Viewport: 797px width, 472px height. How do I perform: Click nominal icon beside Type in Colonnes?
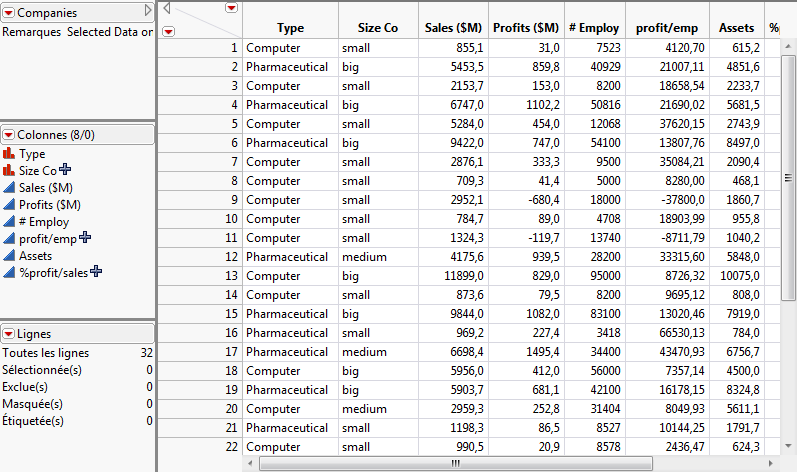[x=9, y=154]
